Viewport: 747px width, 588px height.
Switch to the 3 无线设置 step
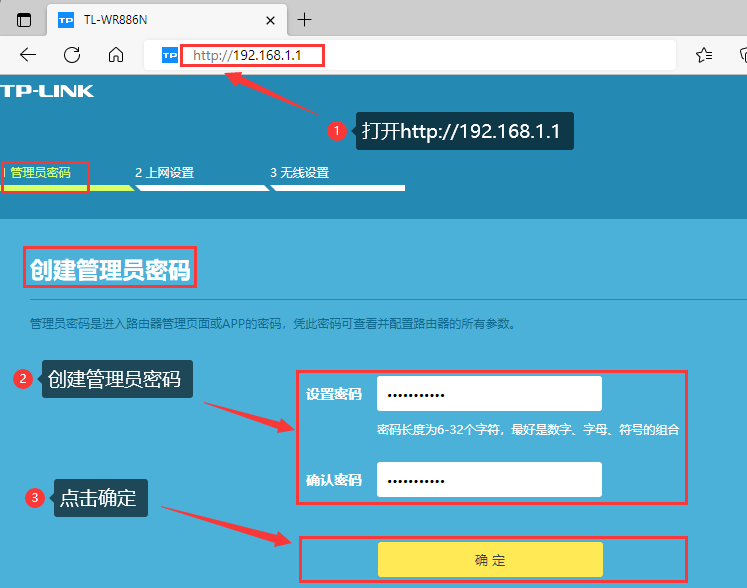click(299, 173)
